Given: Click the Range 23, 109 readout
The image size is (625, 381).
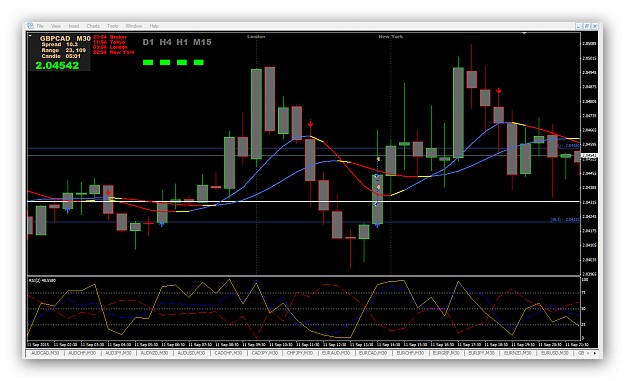Looking at the screenshot, I should point(63,50).
